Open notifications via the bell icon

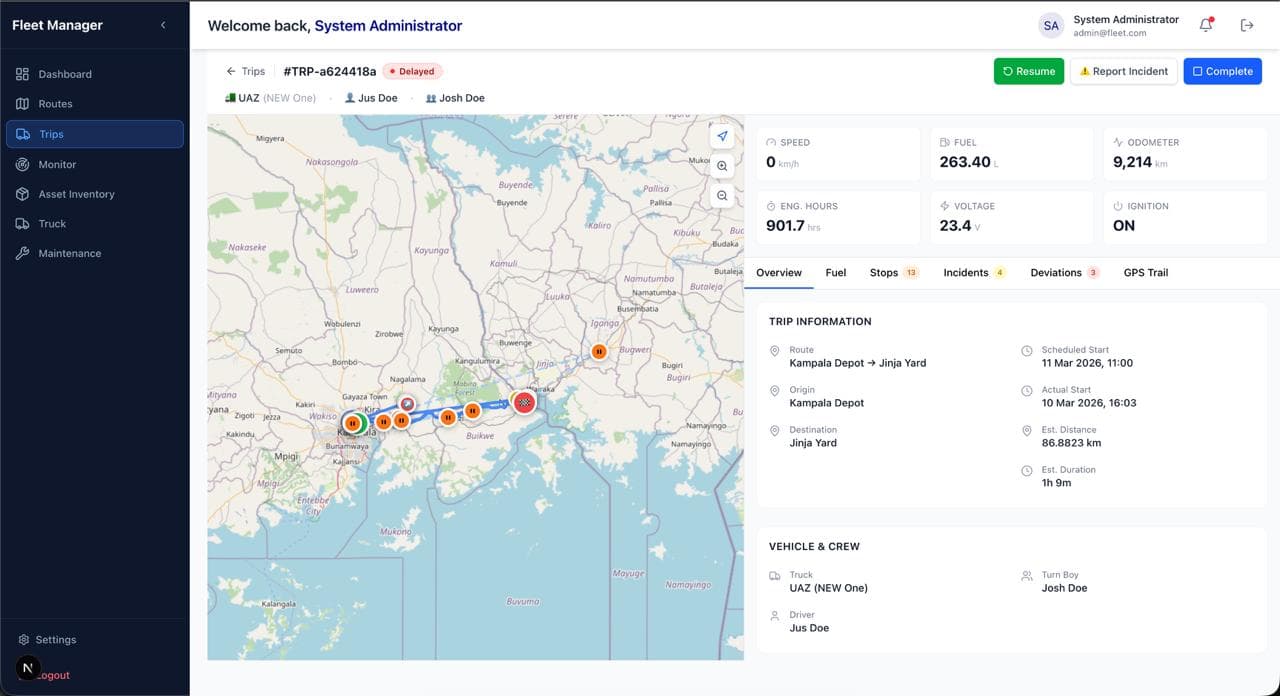[x=1205, y=25]
